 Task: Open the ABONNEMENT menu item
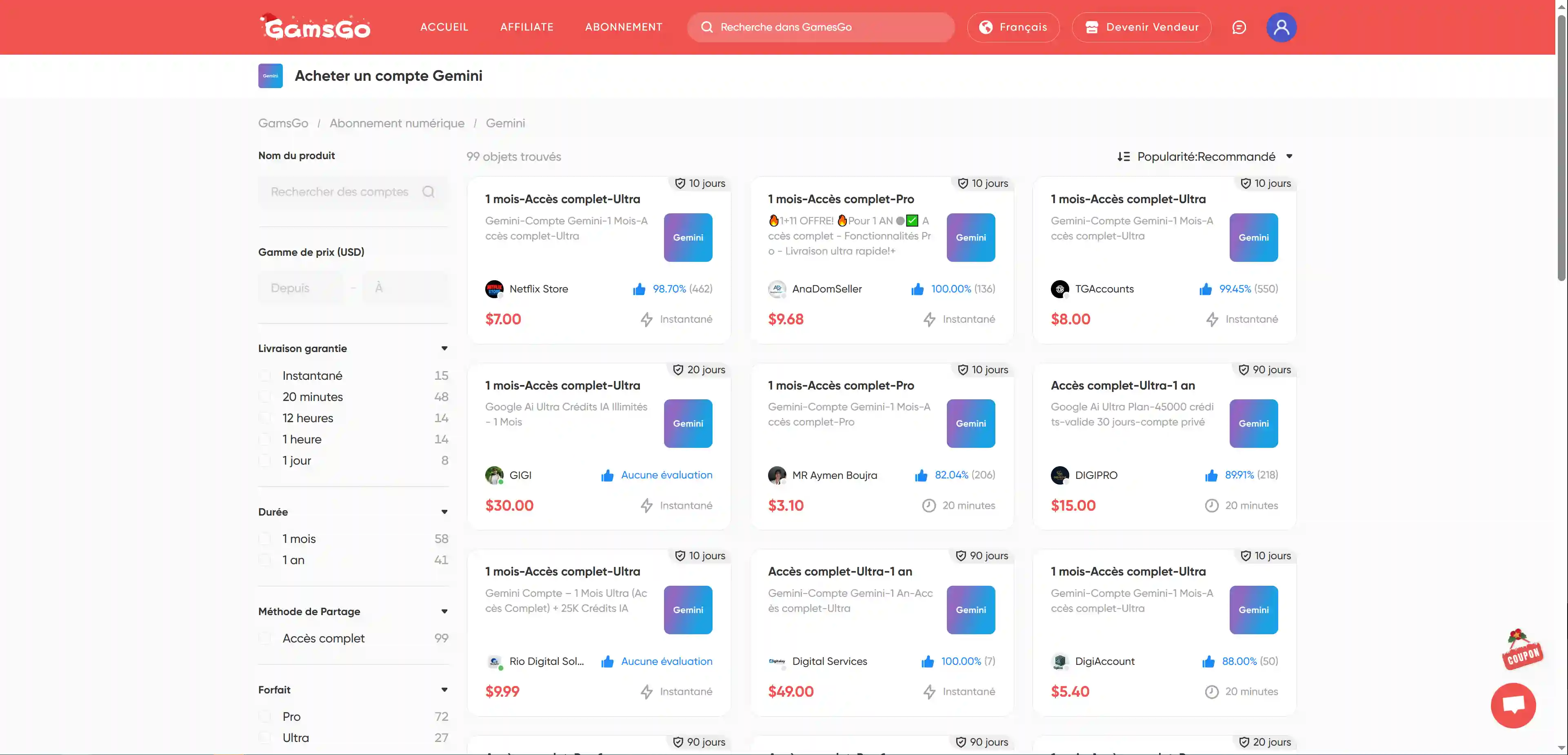[623, 27]
